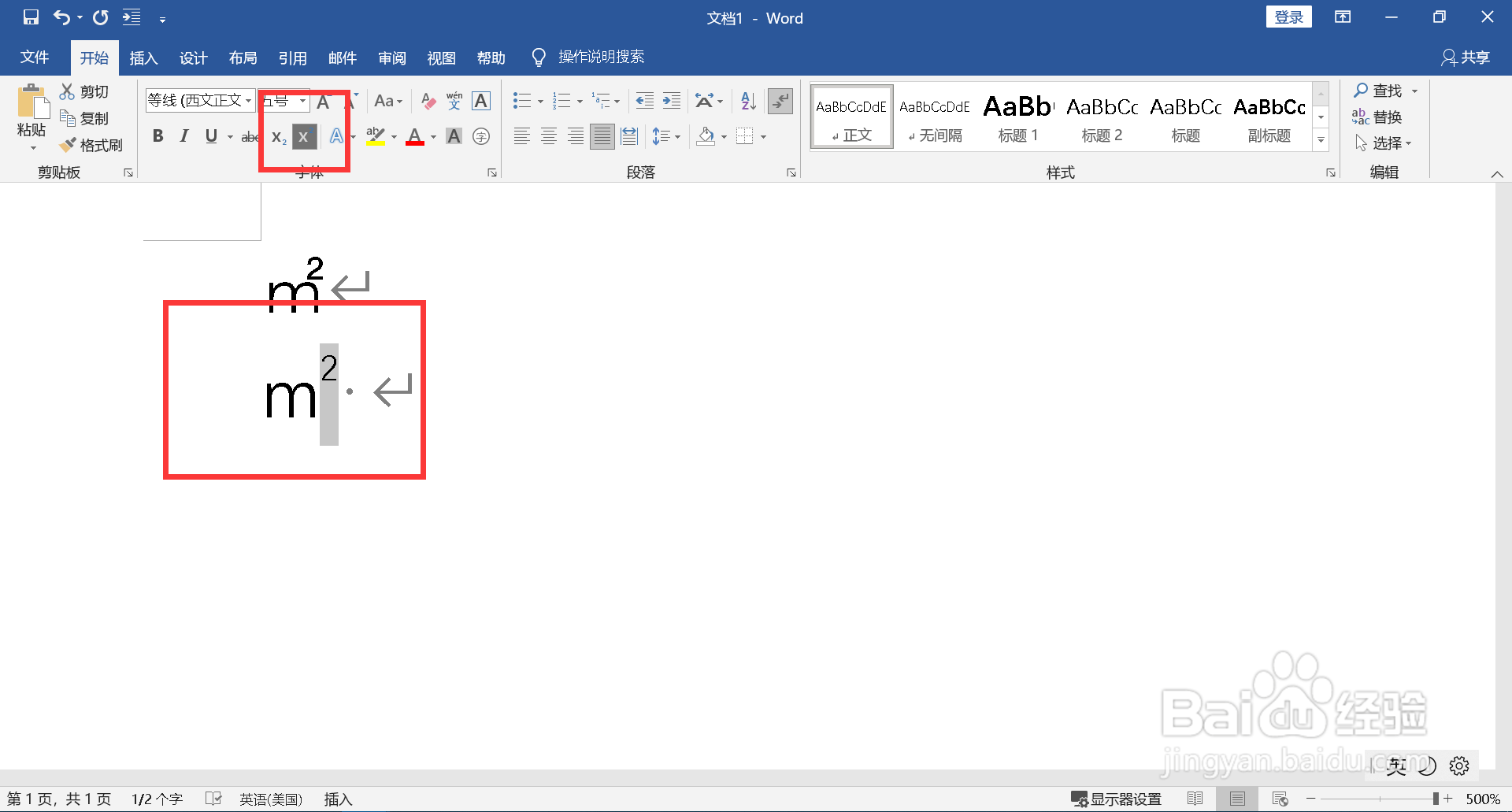This screenshot has height=812, width=1512.
Task: Increase paragraph indent
Action: [672, 101]
